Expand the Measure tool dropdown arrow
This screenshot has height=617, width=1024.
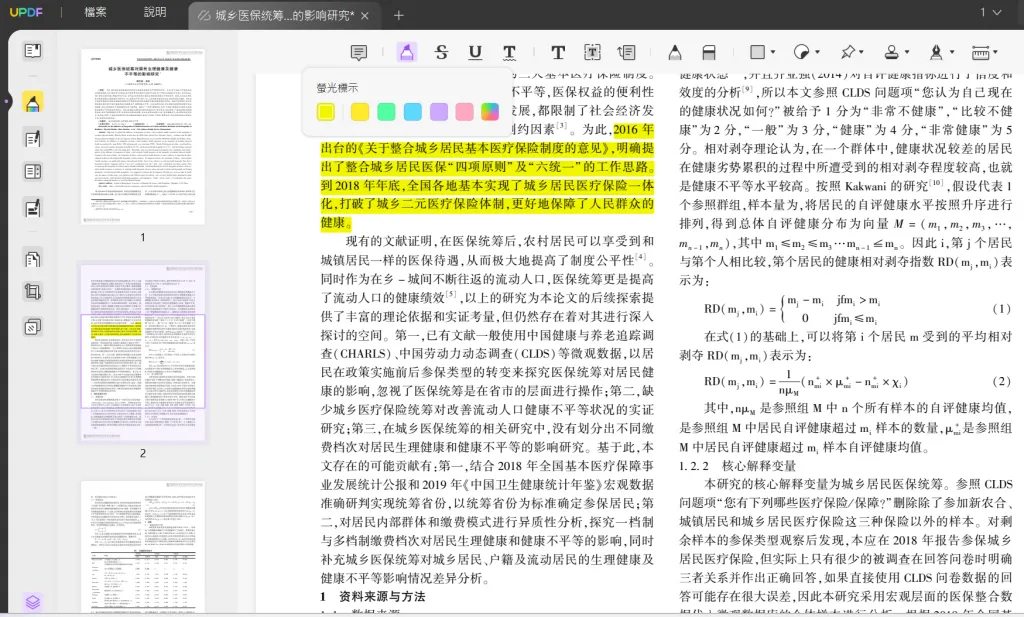tap(995, 52)
